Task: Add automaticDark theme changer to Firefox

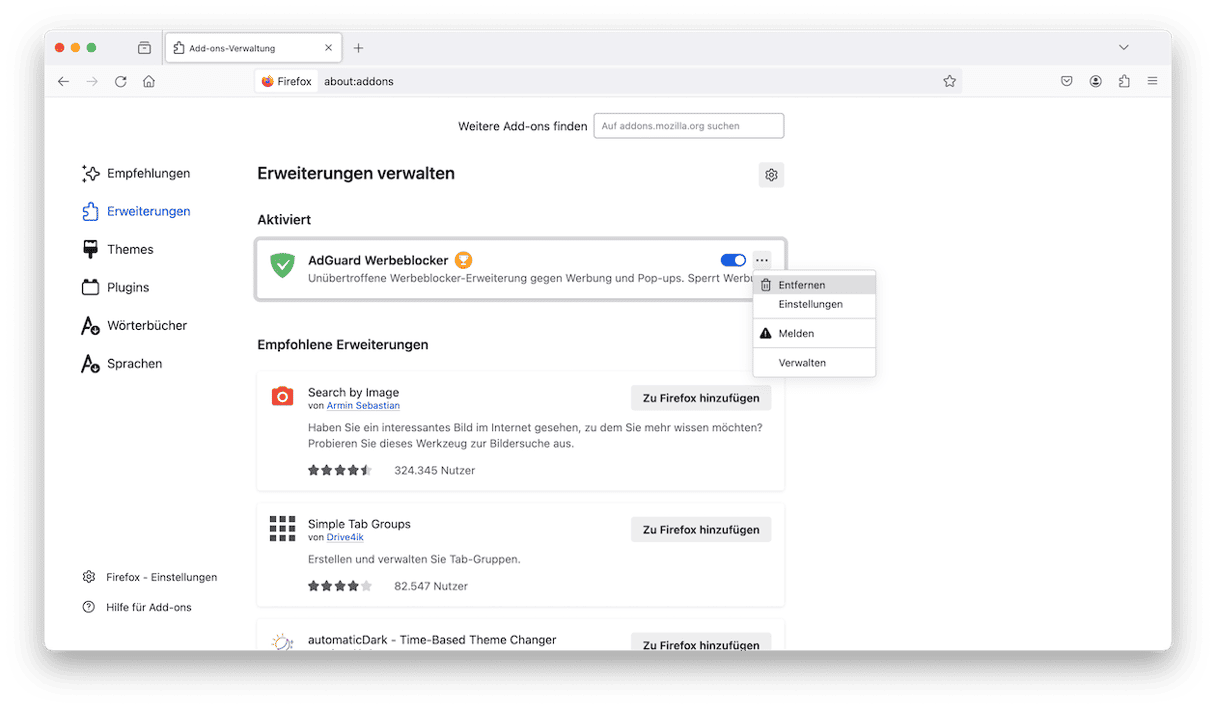Action: click(x=701, y=644)
